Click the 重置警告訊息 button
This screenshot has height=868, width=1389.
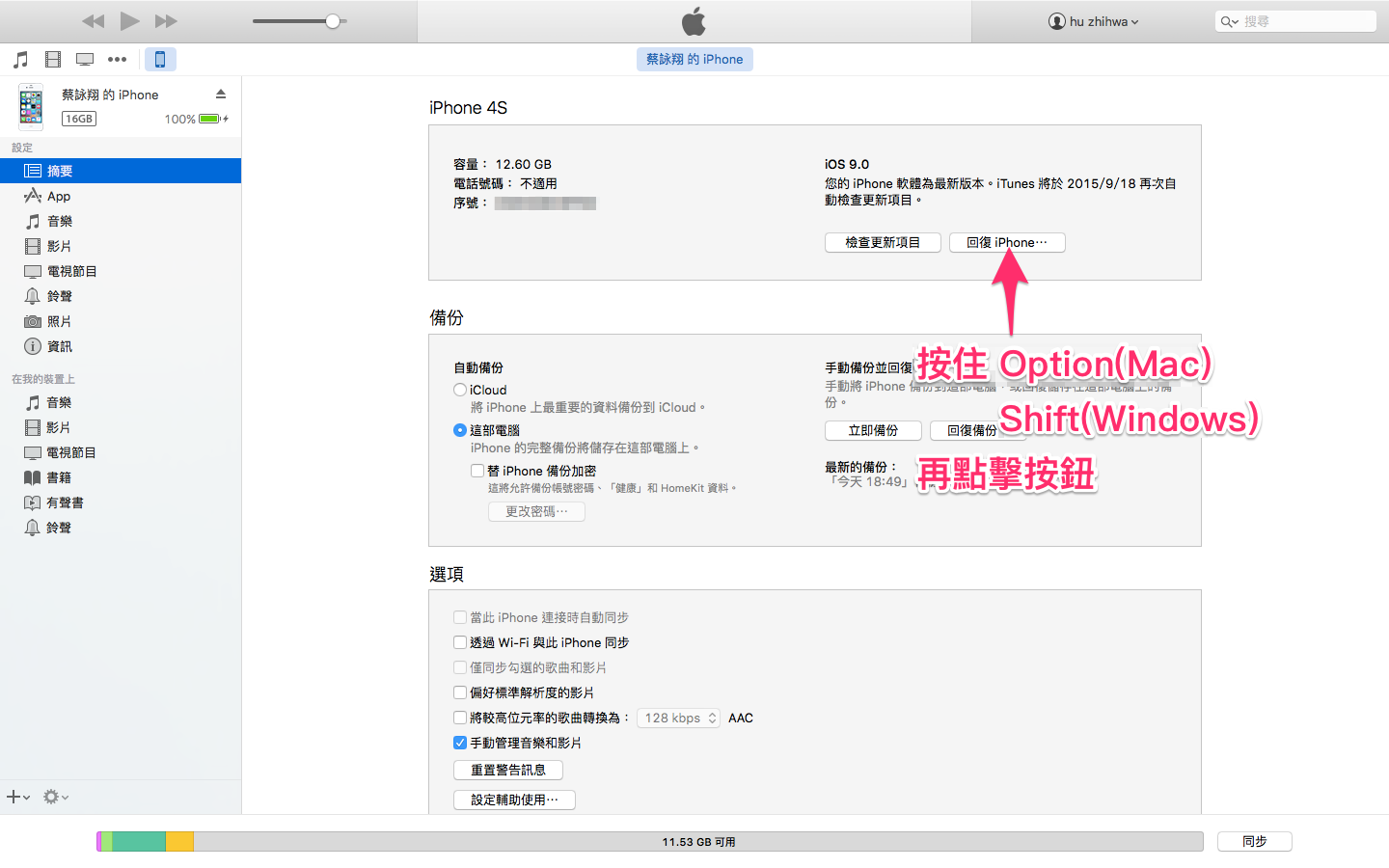(x=508, y=770)
